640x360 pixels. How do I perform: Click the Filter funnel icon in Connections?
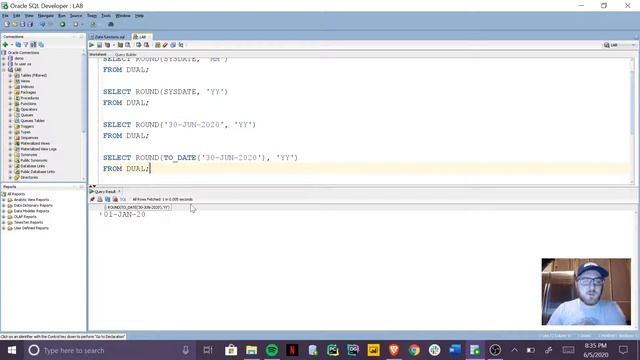click(26, 44)
